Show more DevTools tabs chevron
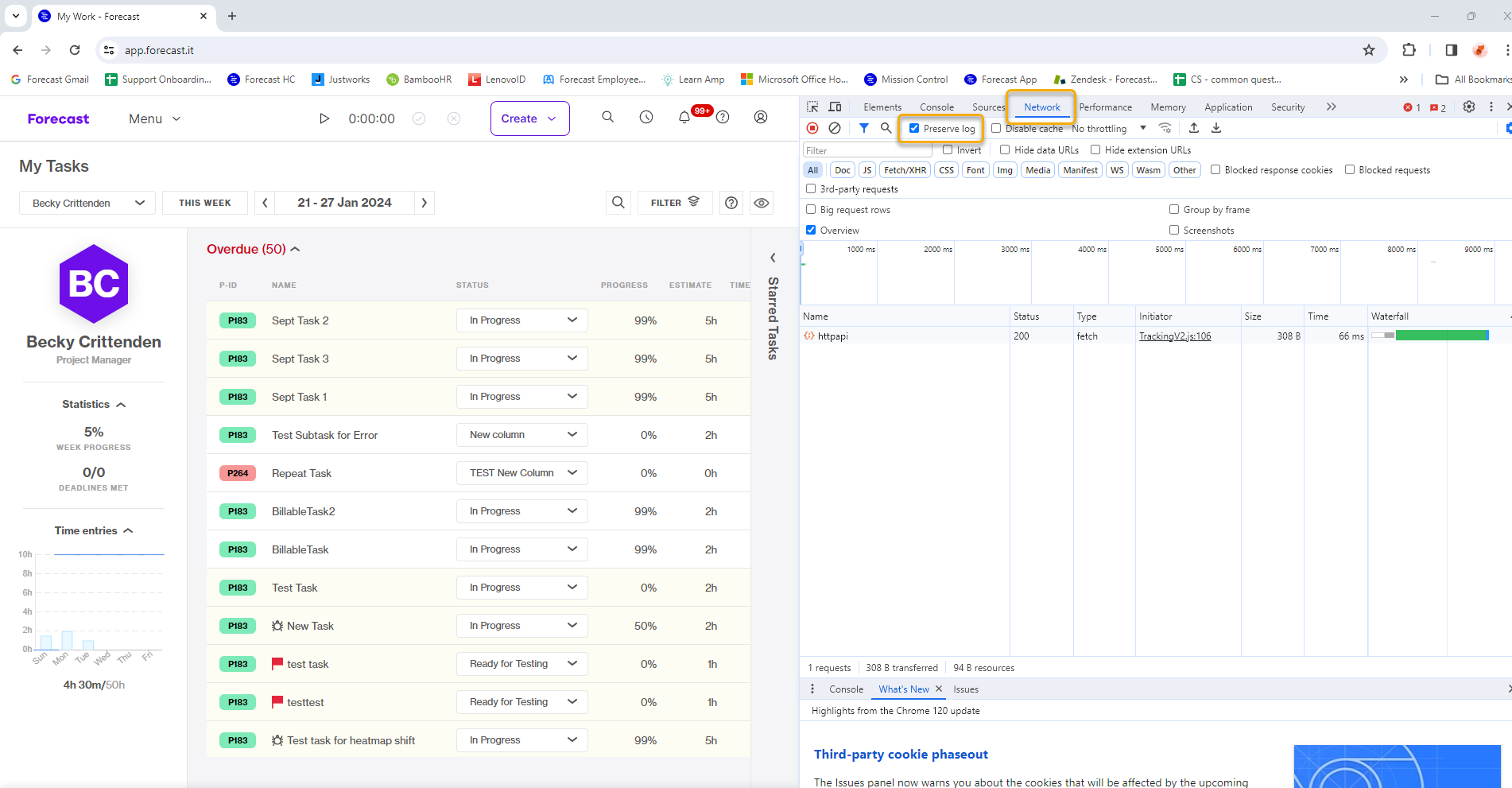Image resolution: width=1512 pixels, height=788 pixels. (1332, 107)
